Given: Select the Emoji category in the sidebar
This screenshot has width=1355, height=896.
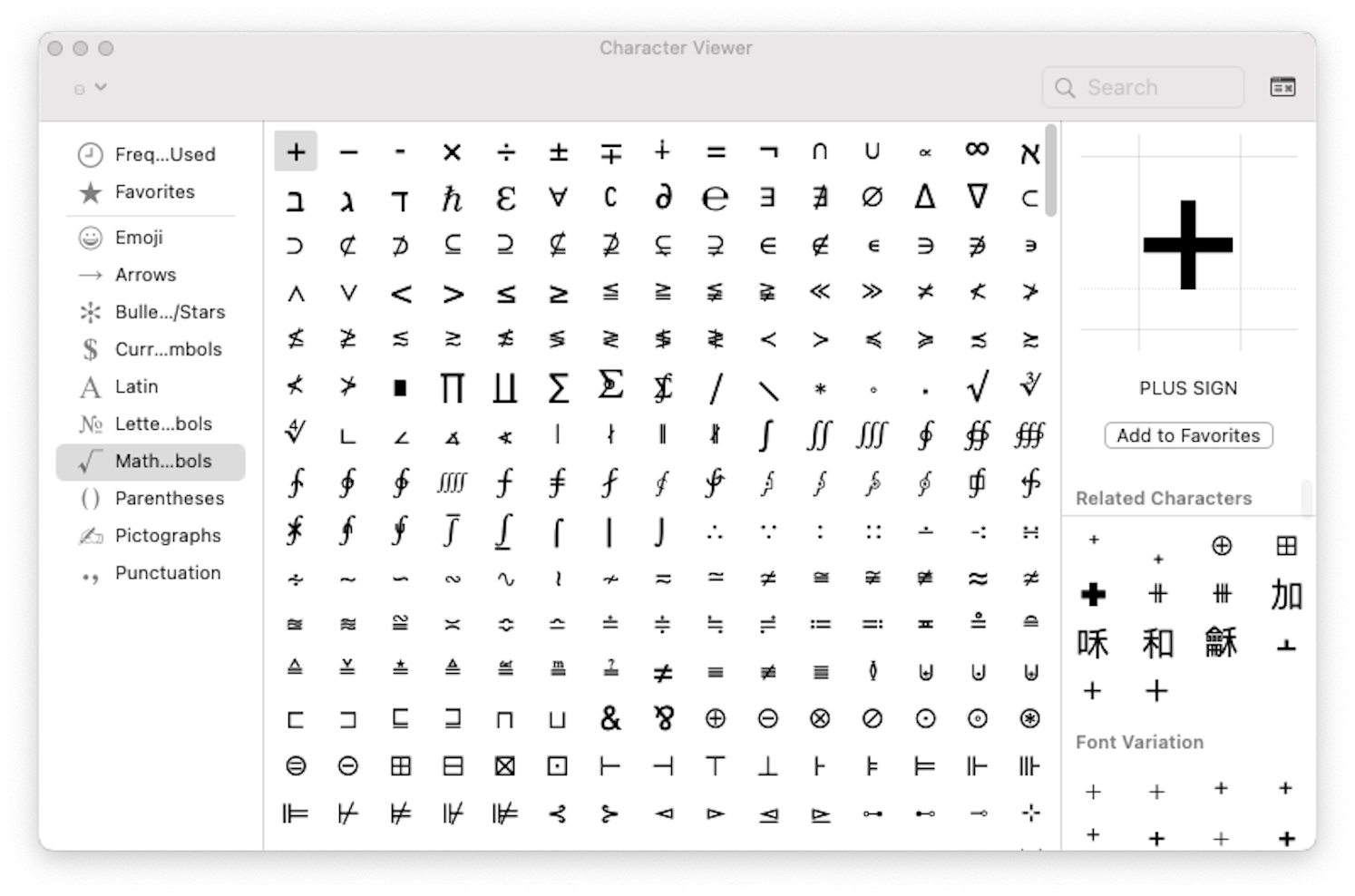Looking at the screenshot, I should pos(138,238).
